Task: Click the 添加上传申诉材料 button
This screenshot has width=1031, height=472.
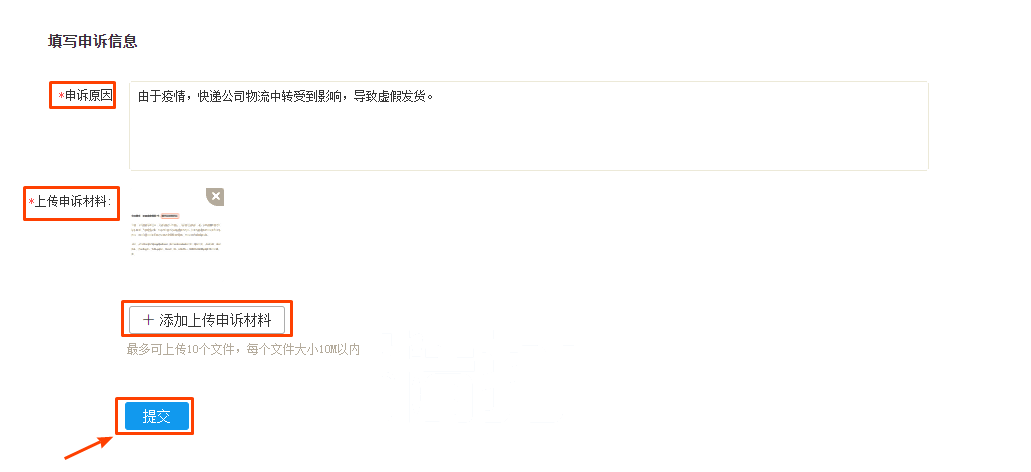Action: pos(207,321)
